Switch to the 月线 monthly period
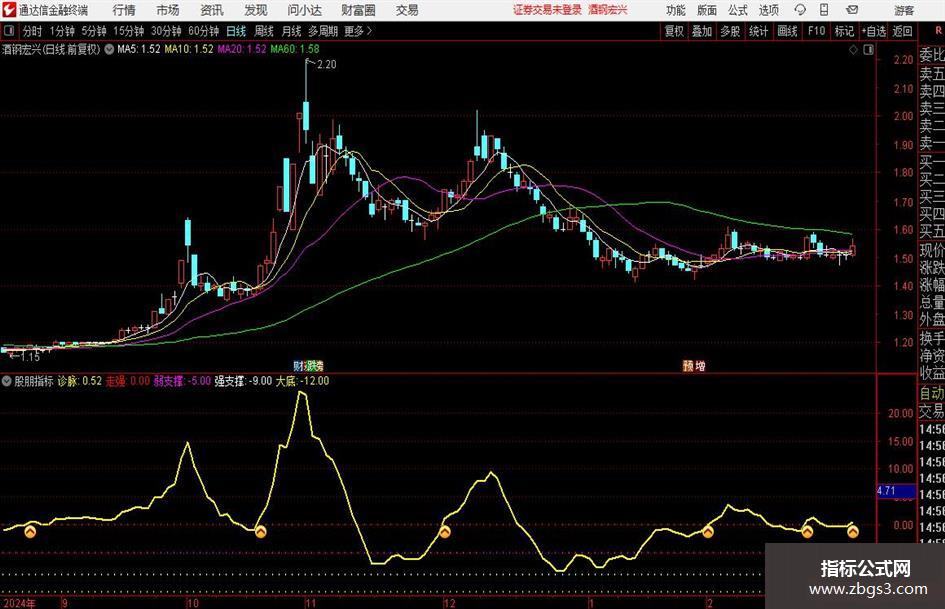Screen dimensions: 945x609 [x=292, y=30]
